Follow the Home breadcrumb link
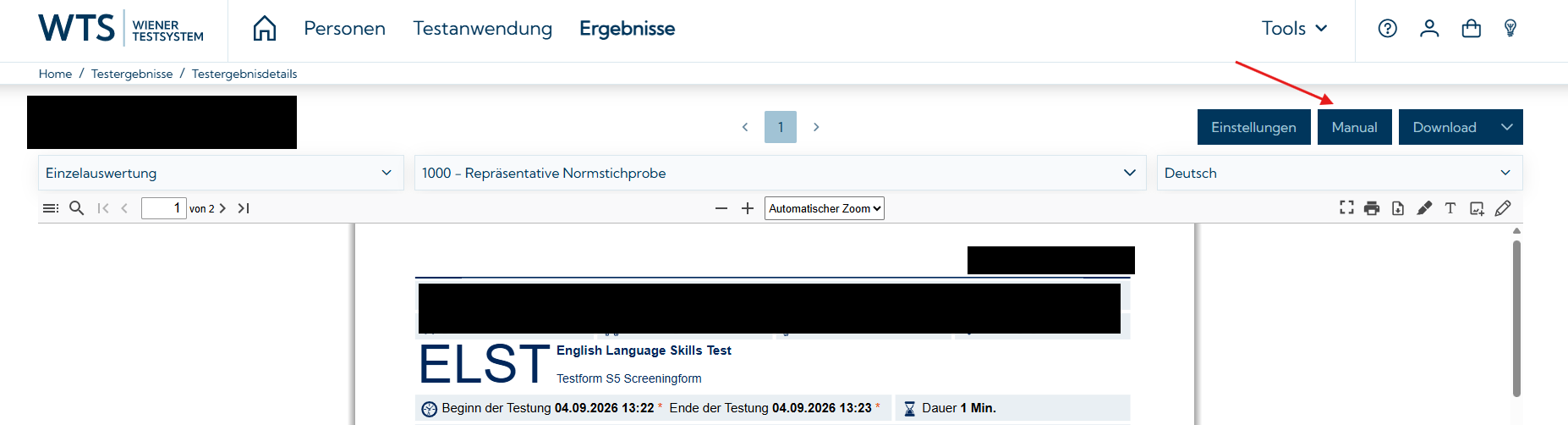 click(x=55, y=74)
